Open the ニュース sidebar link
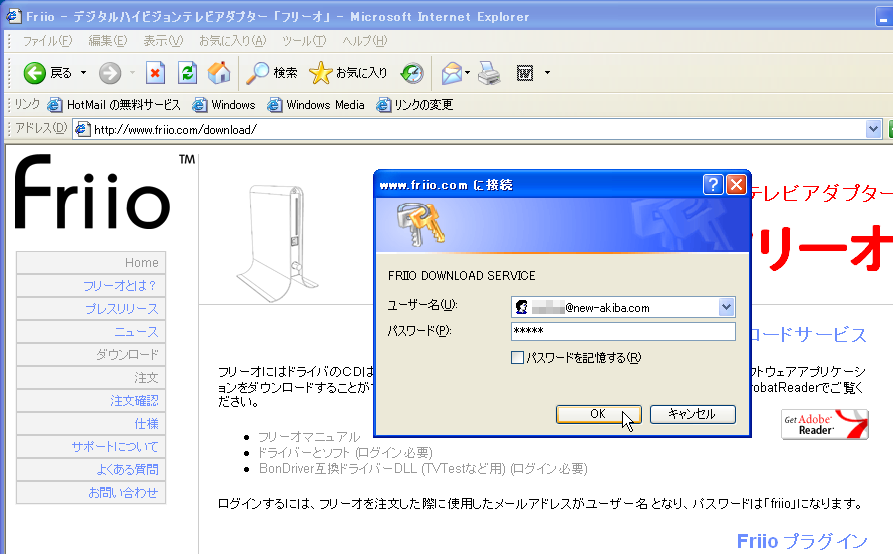Viewport: 893px width, 554px height. [x=91, y=331]
